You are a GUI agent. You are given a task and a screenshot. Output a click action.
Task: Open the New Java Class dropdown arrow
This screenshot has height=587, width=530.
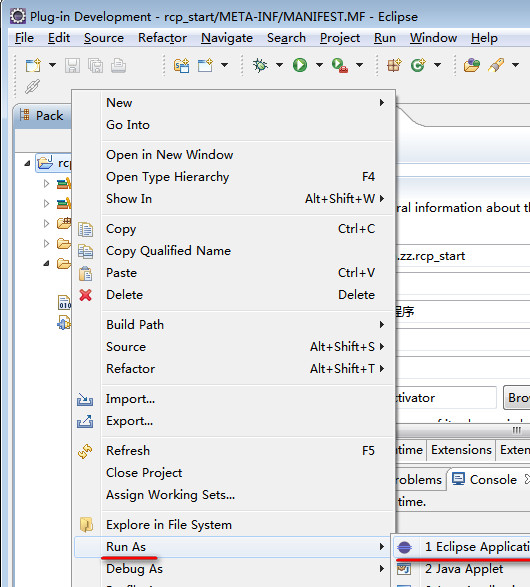click(437, 65)
